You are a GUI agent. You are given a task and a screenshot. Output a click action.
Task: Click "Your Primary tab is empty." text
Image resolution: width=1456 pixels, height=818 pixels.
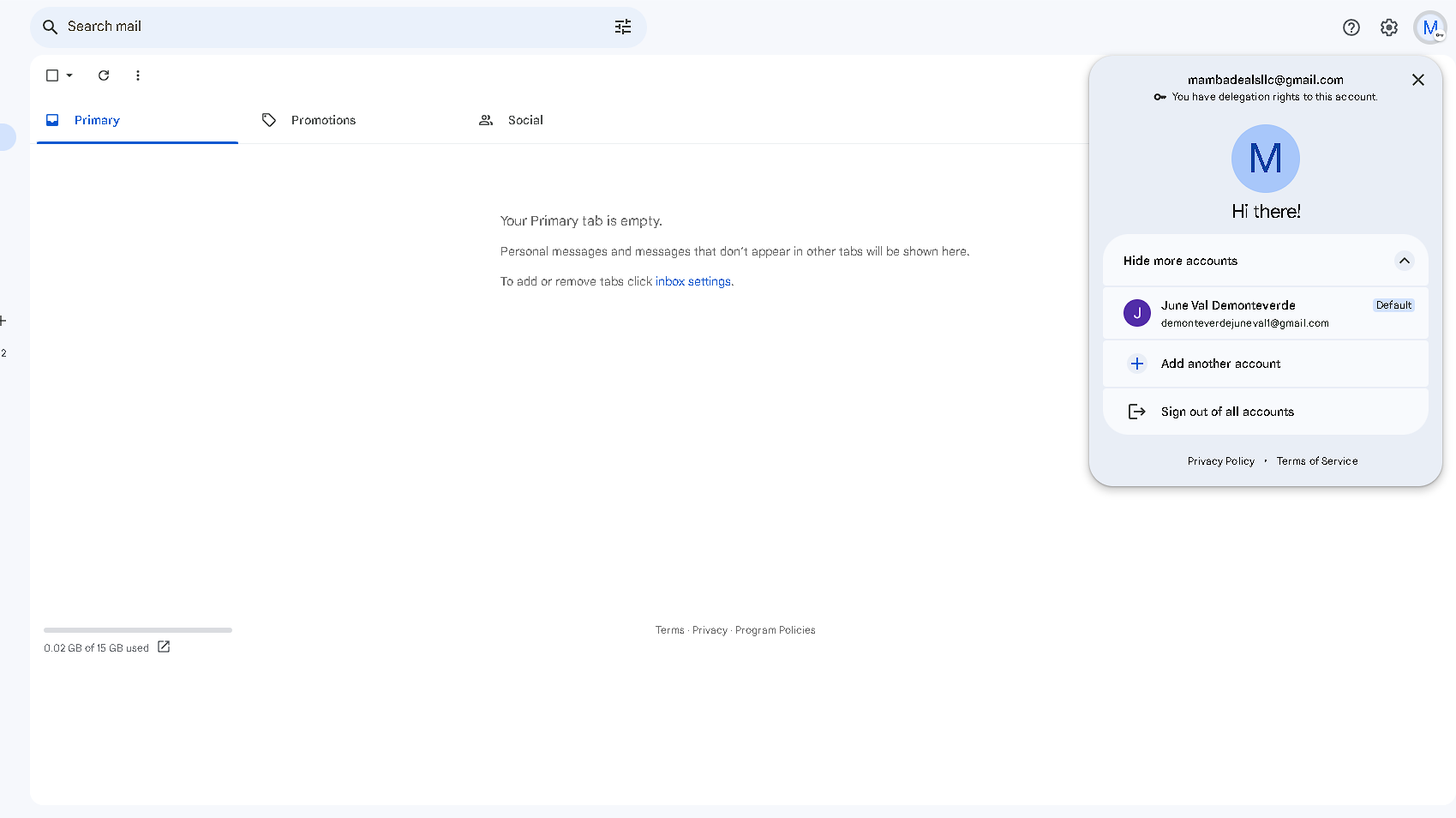pyautogui.click(x=581, y=221)
